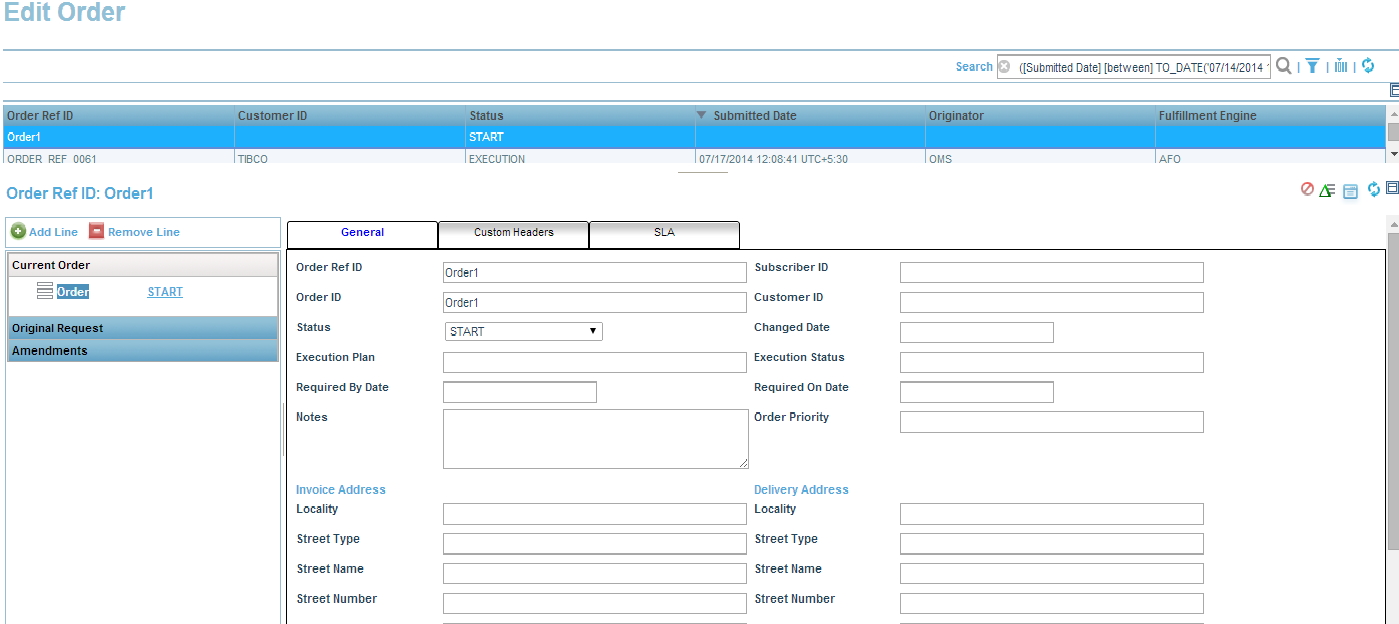Click the column chooser icon
1399x624 pixels.
click(1341, 66)
